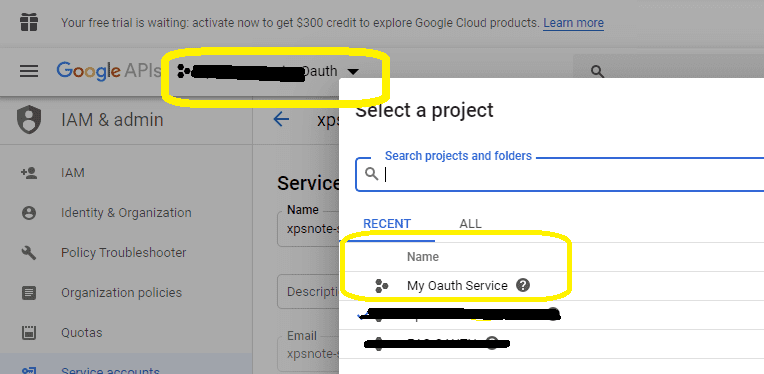Click the project icon beside My Oauth Service
Image resolution: width=764 pixels, height=374 pixels.
(382, 286)
